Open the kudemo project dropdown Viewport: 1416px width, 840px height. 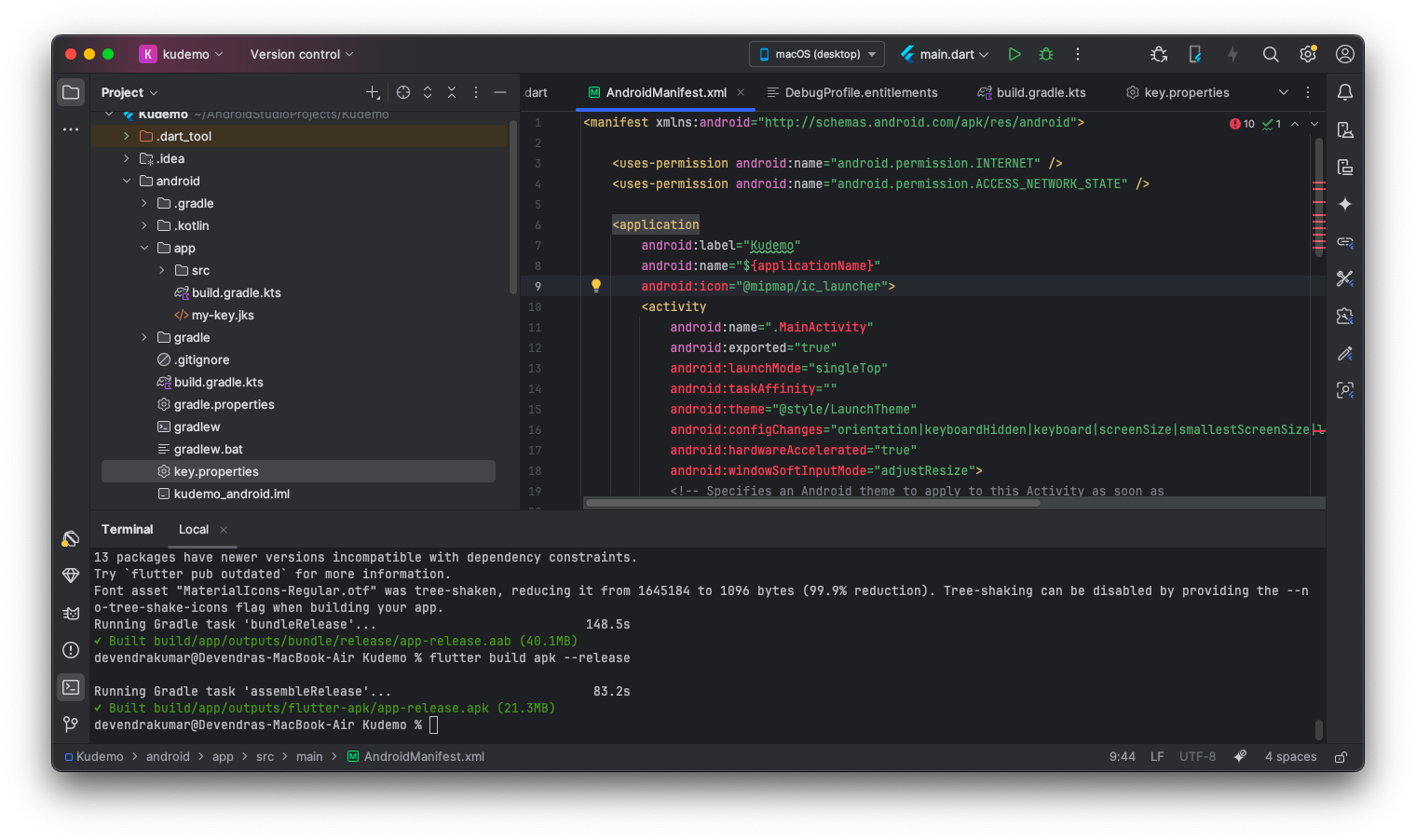(182, 54)
